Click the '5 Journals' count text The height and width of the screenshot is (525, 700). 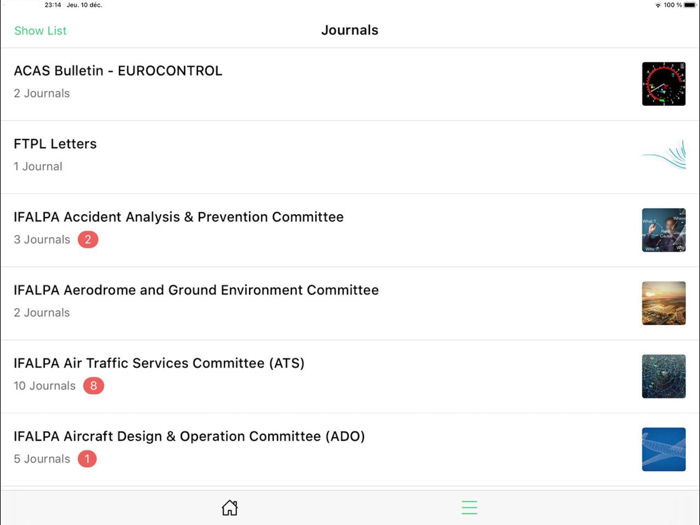pyautogui.click(x=42, y=459)
